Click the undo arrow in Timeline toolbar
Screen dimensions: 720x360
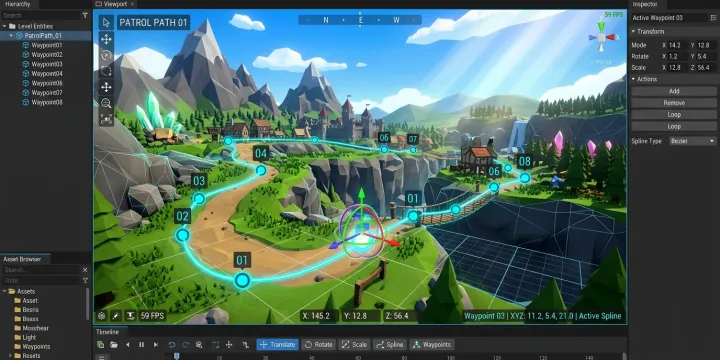pyautogui.click(x=172, y=344)
